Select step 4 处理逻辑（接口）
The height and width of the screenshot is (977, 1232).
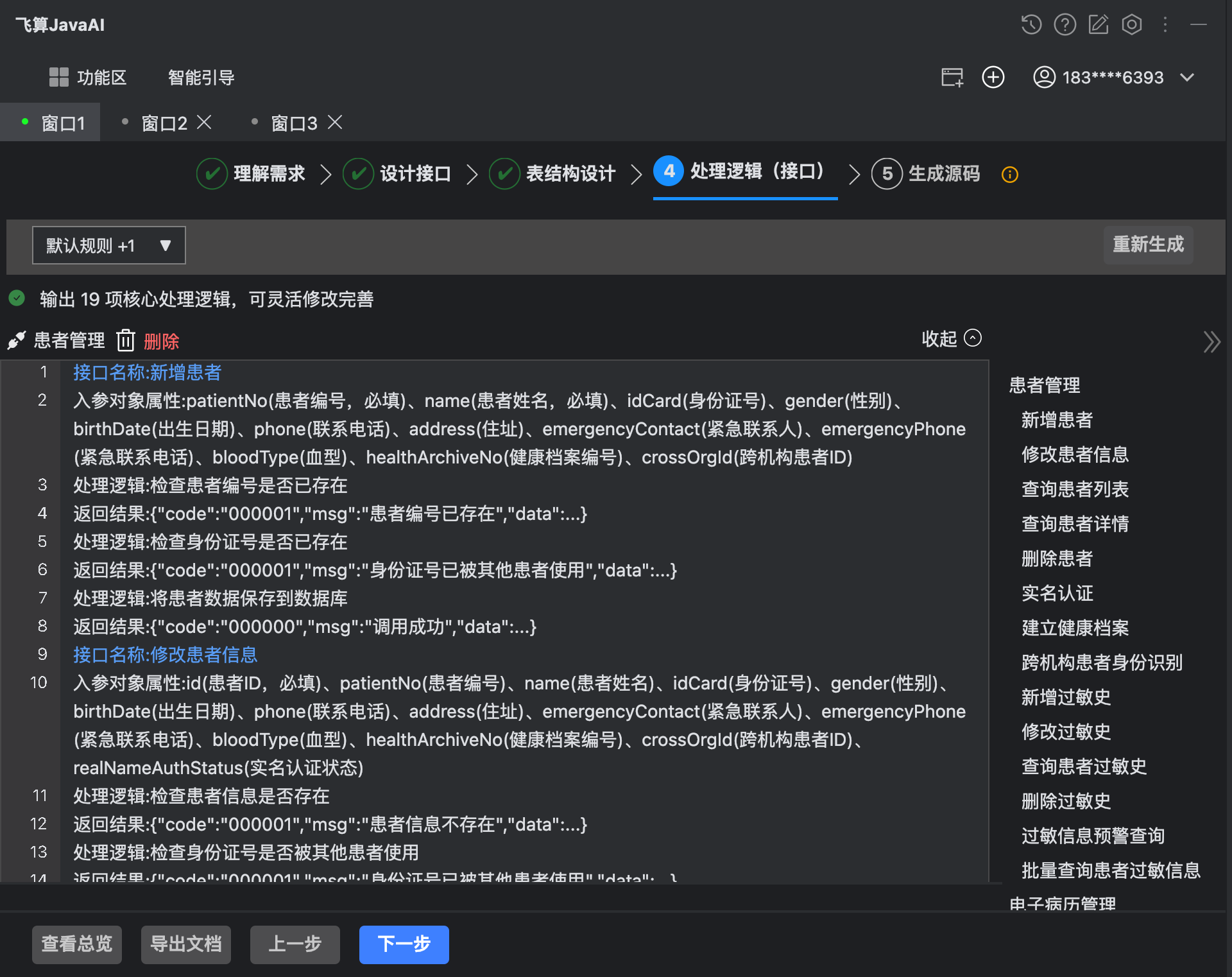coord(746,171)
